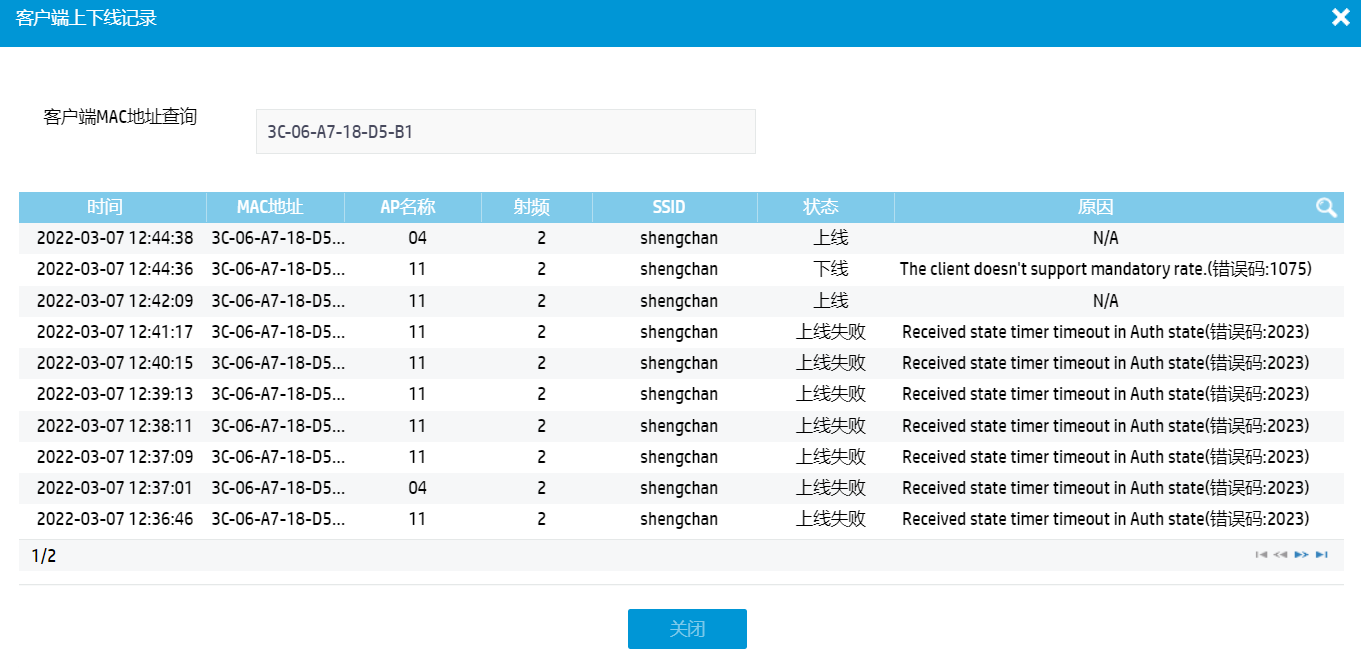Click AP name 04 in the 12:44:38 row

click(x=417, y=238)
